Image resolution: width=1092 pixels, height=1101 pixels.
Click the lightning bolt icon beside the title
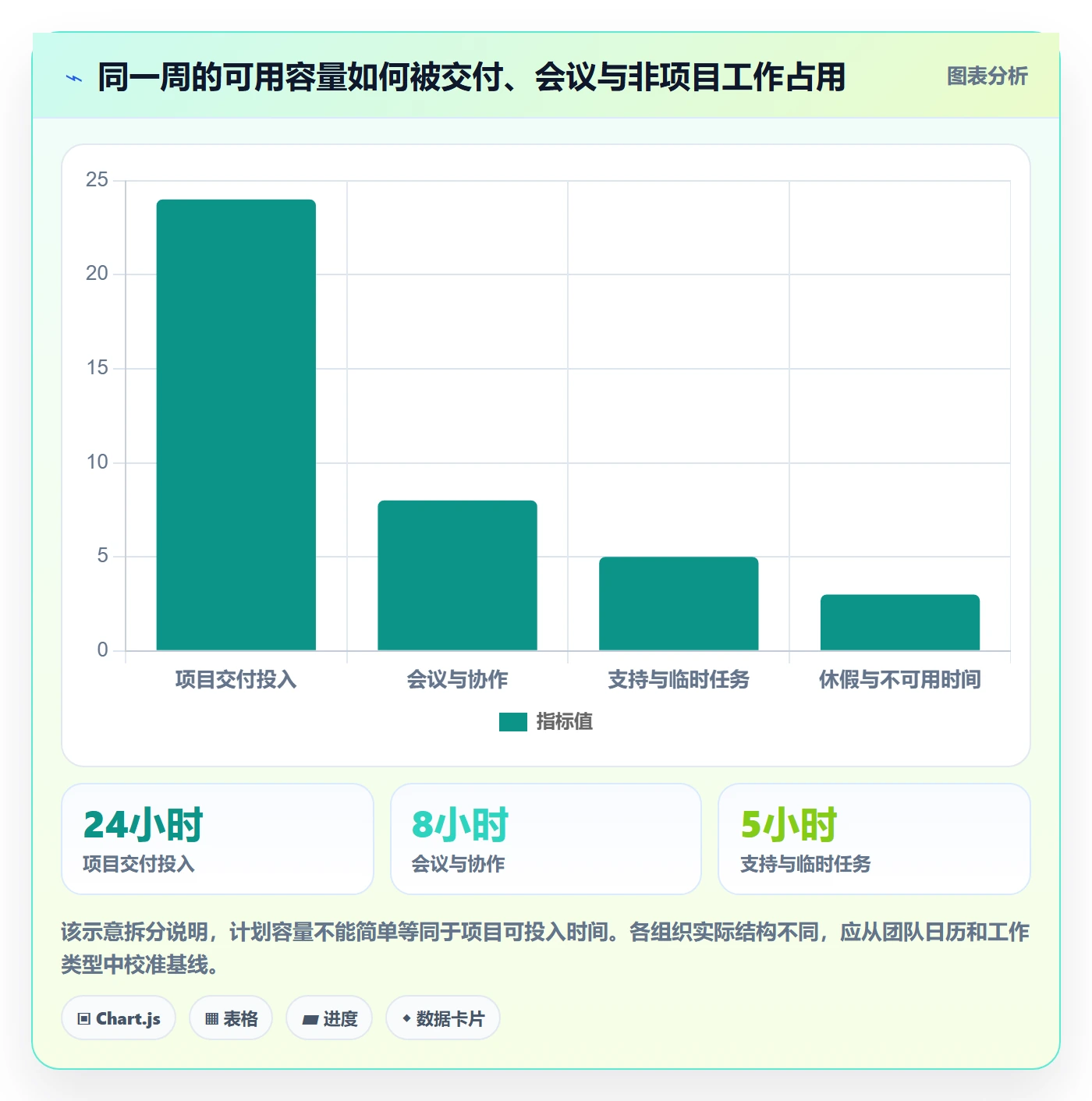(74, 78)
